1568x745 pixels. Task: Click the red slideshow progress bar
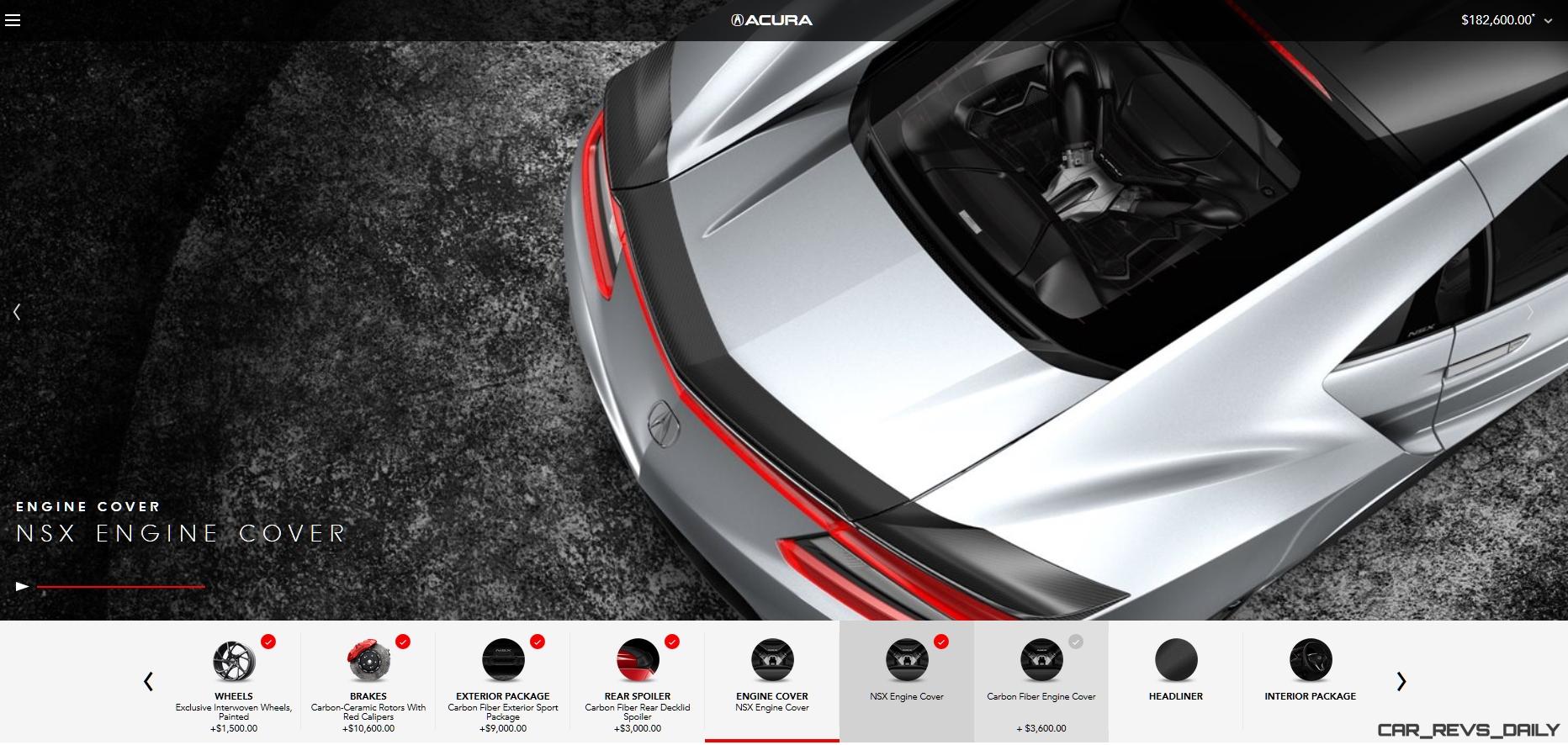[x=120, y=586]
